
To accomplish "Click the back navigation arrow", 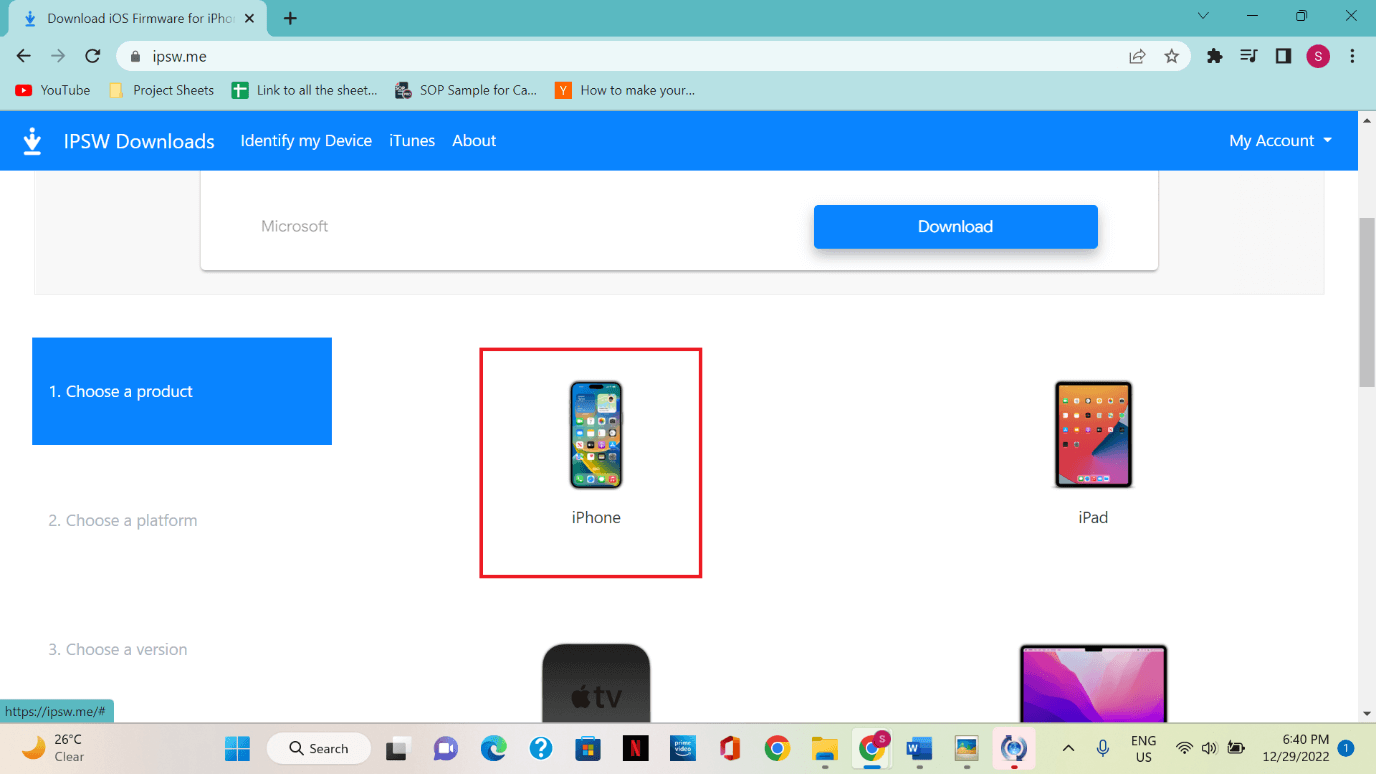I will click(x=23, y=56).
